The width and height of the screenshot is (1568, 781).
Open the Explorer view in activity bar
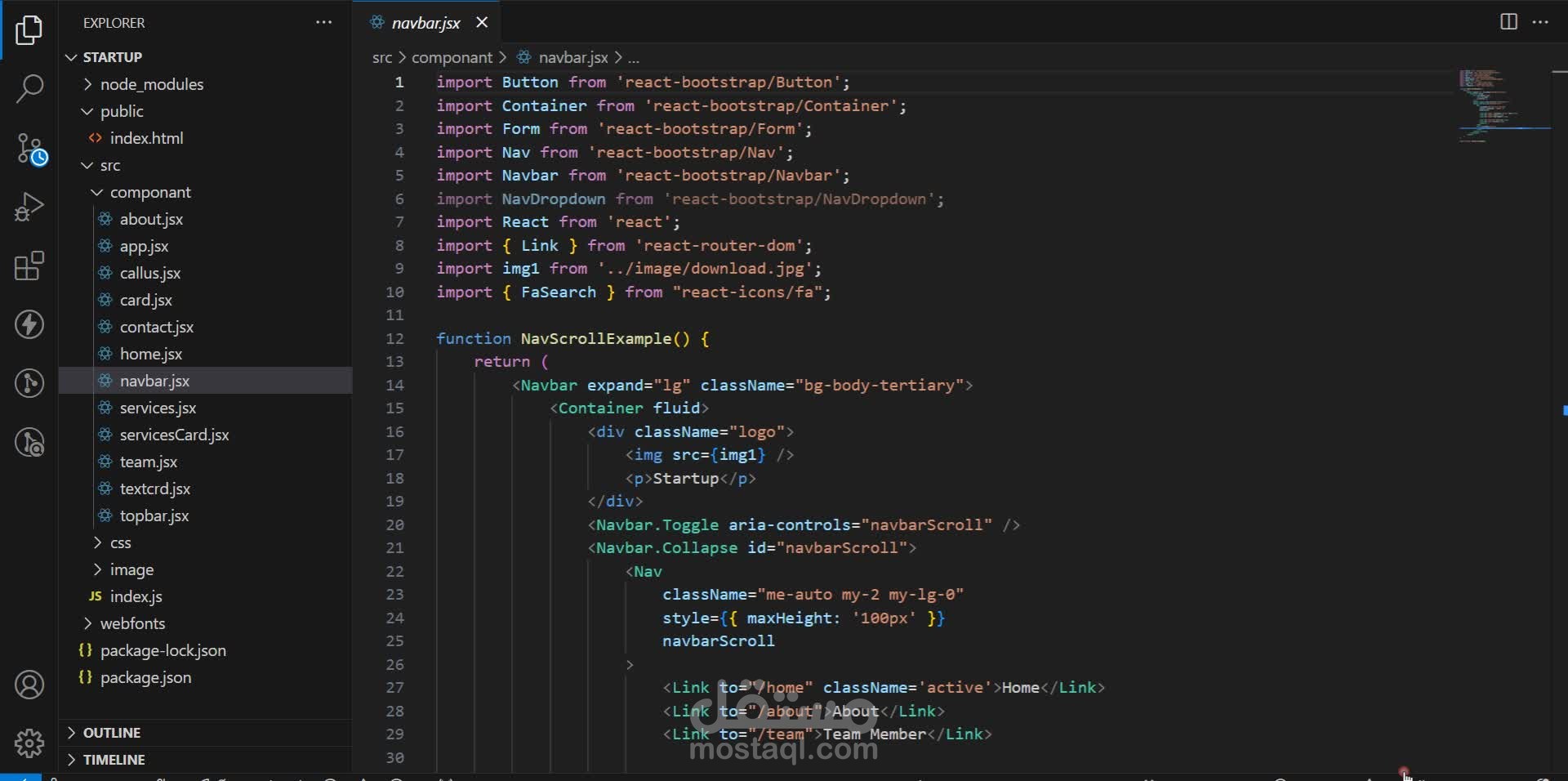29,30
